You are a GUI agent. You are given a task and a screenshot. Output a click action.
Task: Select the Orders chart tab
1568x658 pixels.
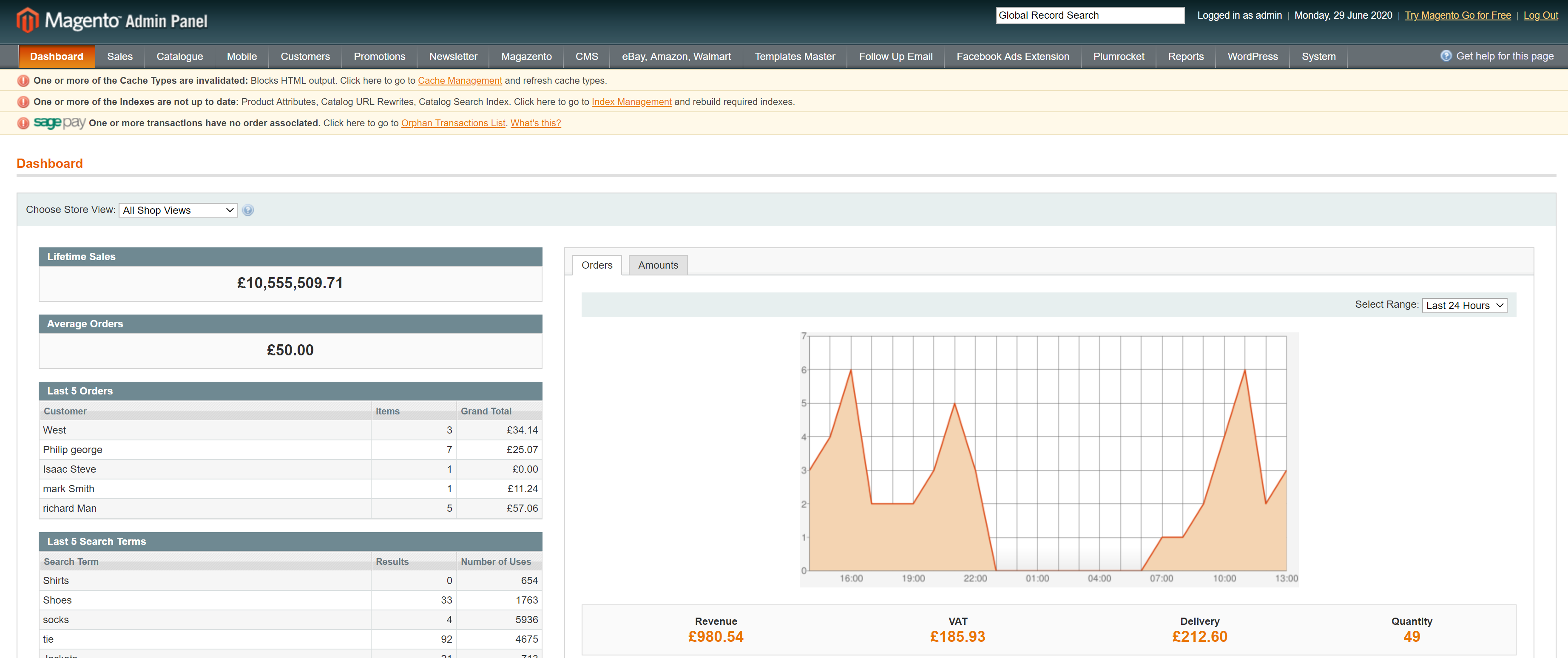tap(597, 265)
